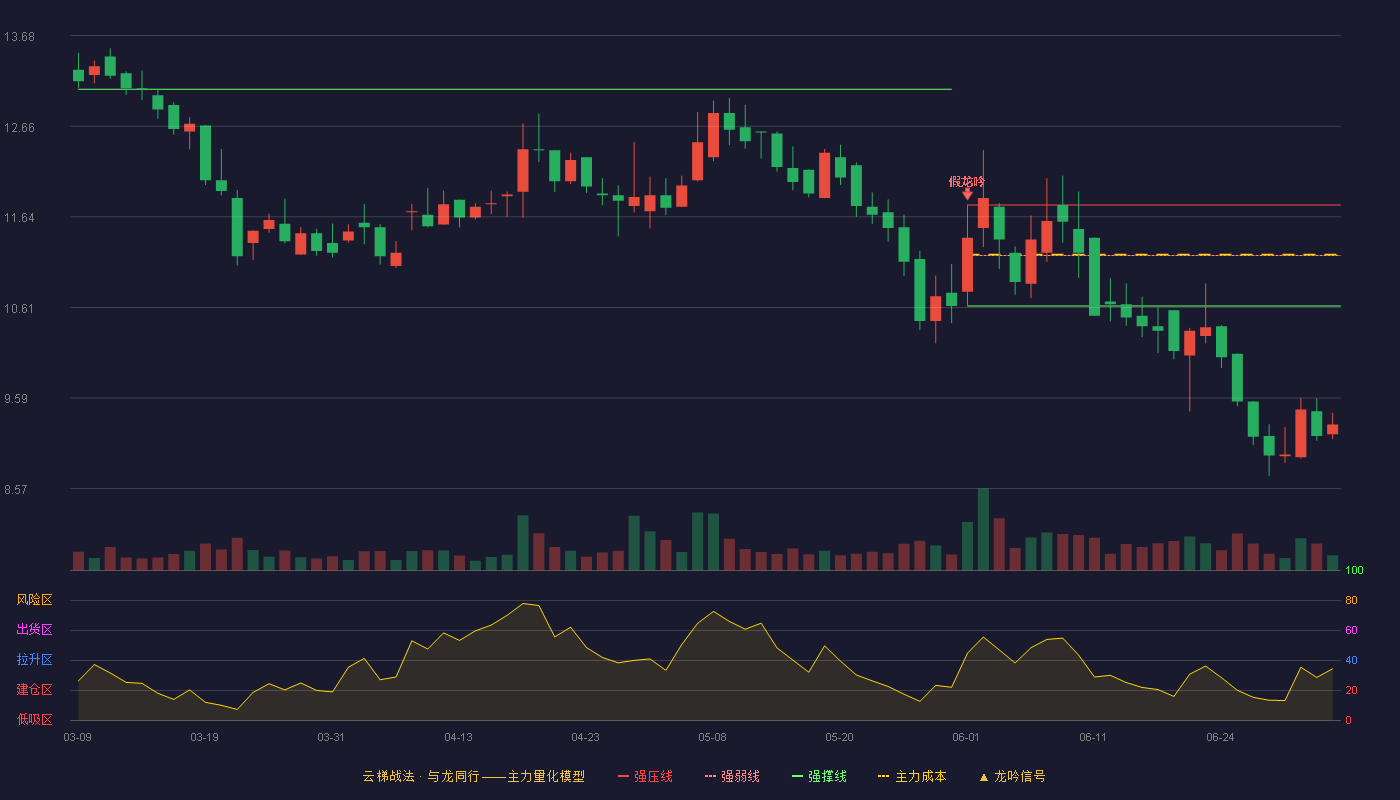This screenshot has height=800, width=1400.
Task: Toggle the 强撑线 legend entry
Action: [x=820, y=776]
